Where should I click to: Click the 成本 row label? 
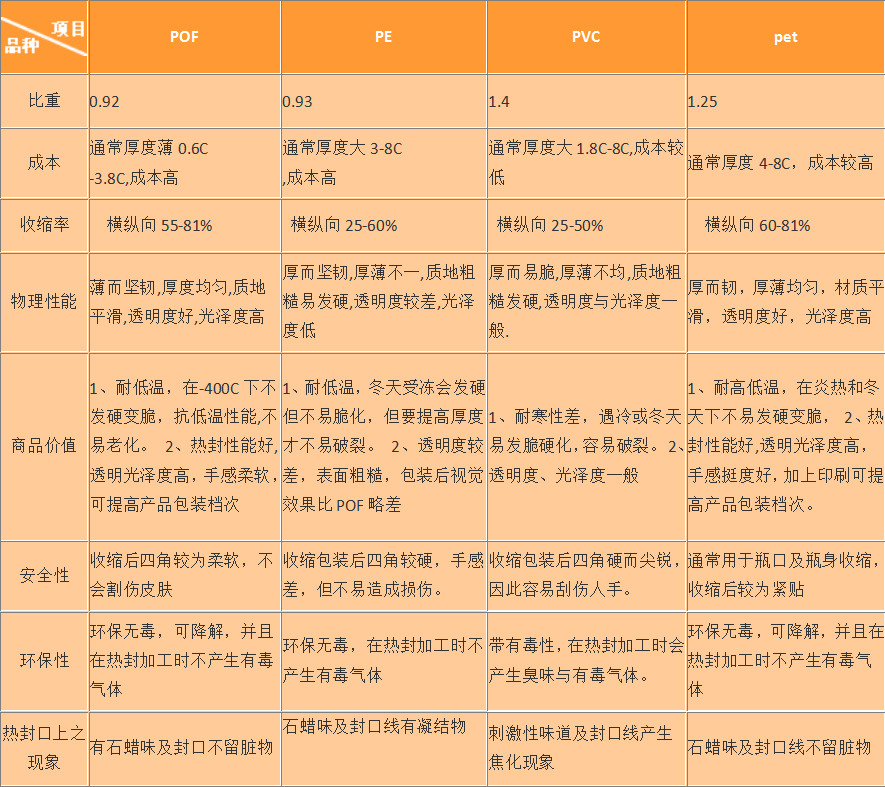coord(44,163)
